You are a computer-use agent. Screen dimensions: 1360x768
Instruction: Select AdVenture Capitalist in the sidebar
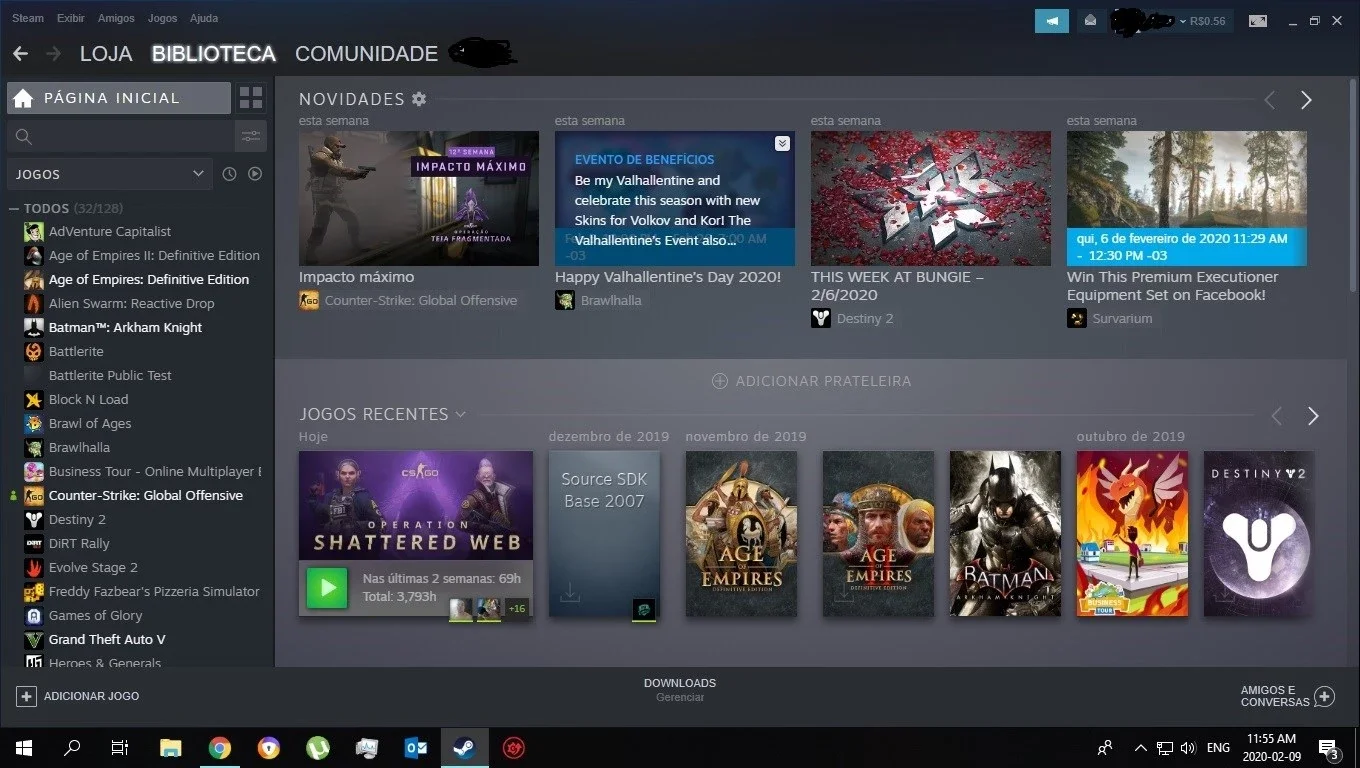click(x=110, y=231)
